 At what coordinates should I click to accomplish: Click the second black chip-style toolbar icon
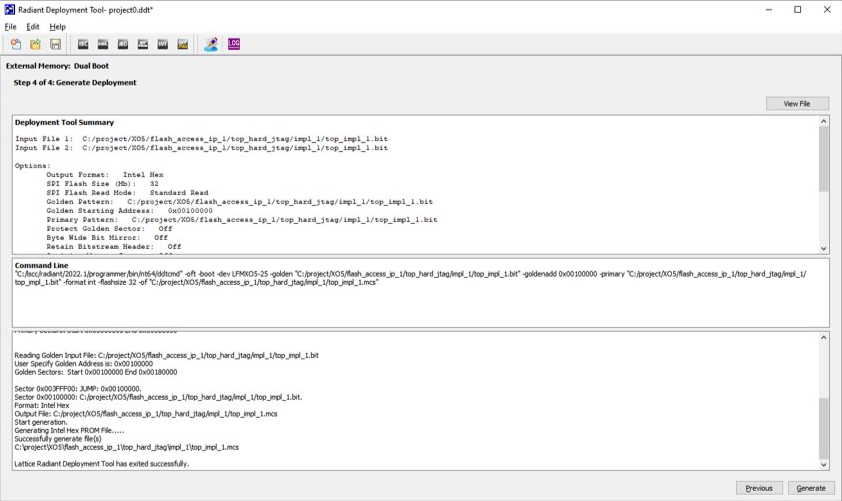click(103, 44)
